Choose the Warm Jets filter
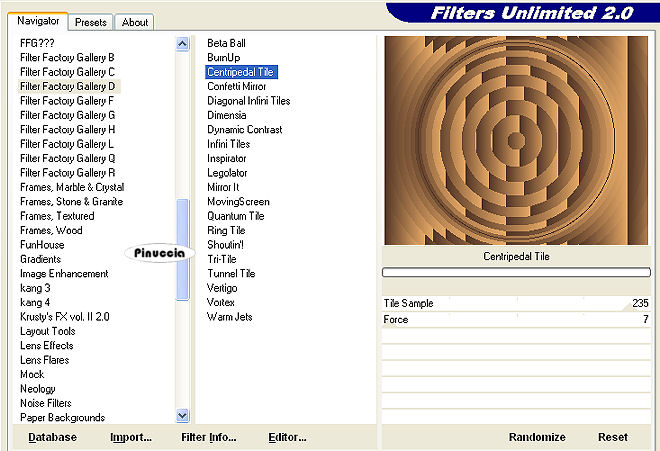 [229, 317]
